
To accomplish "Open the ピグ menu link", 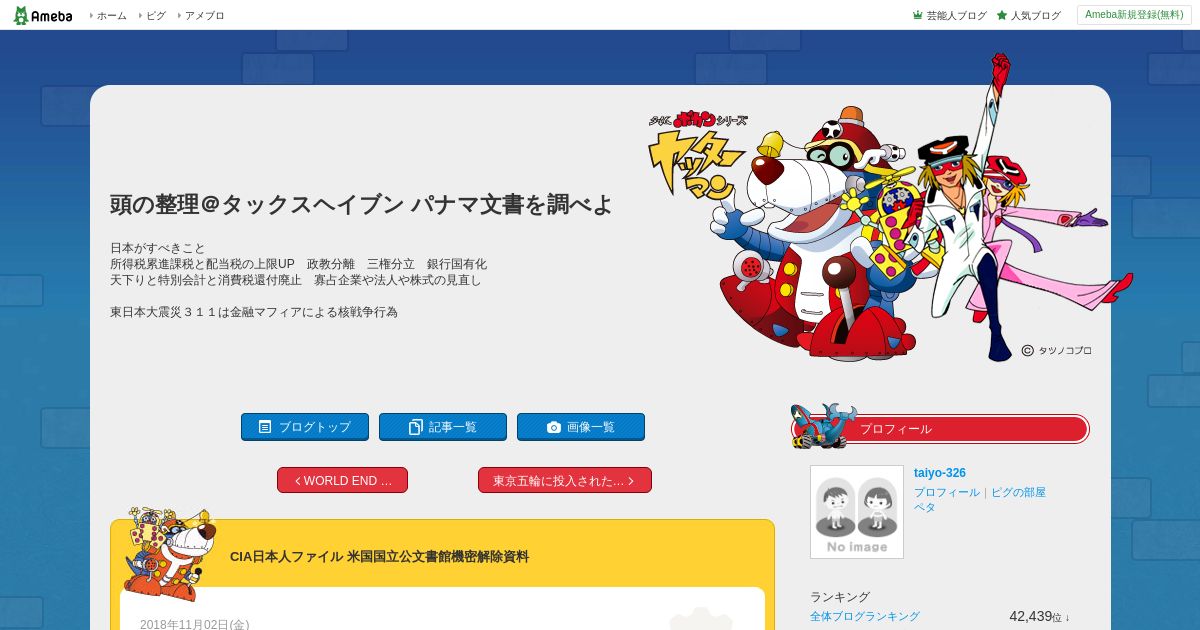I will 156,16.
